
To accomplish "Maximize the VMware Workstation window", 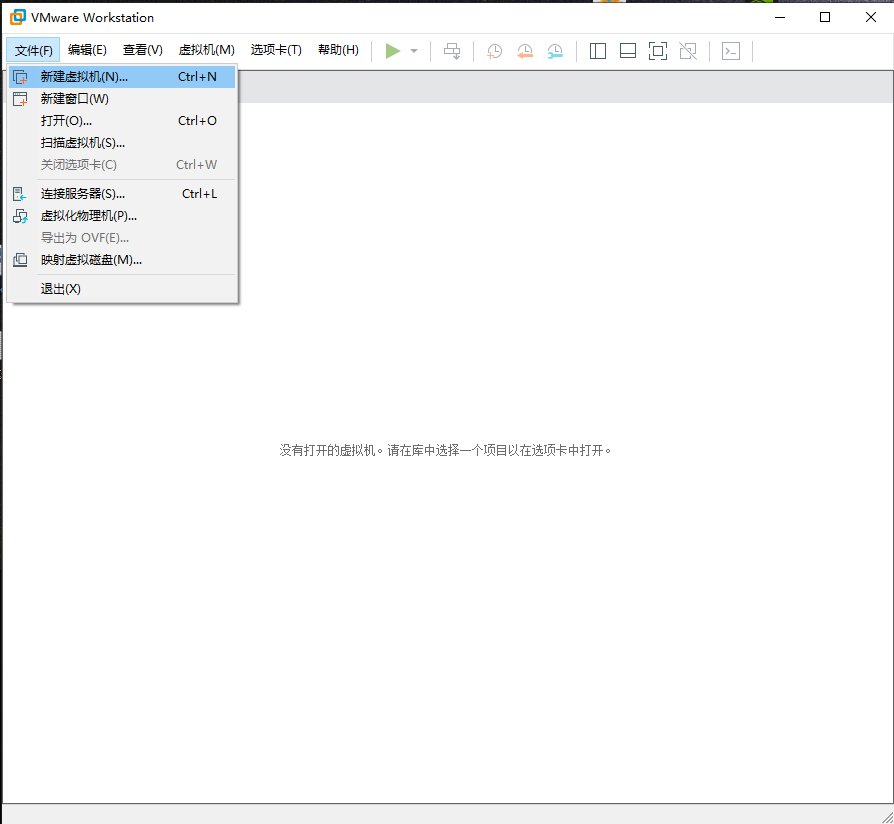I will point(825,17).
